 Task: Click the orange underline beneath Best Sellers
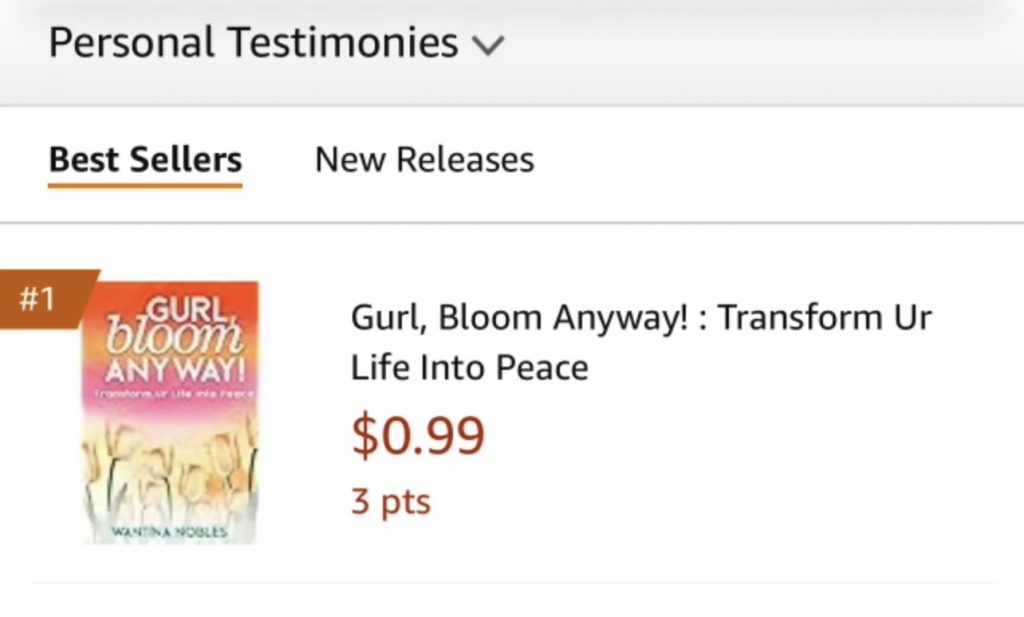(x=145, y=184)
